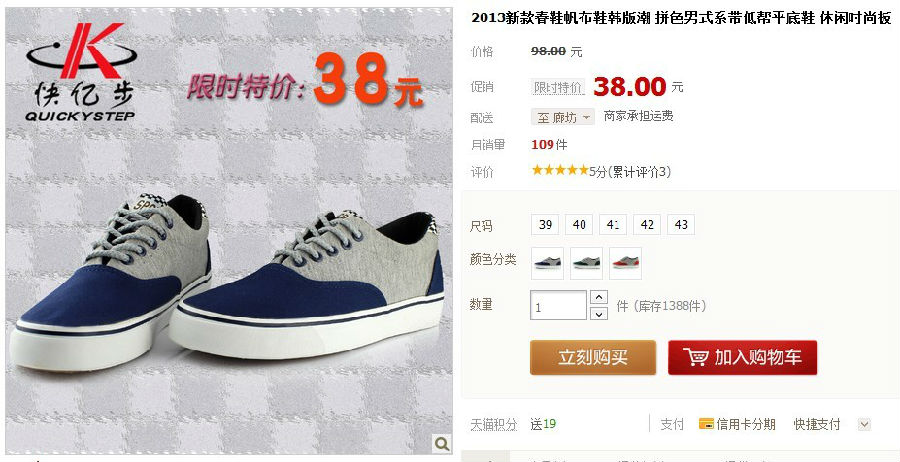
Task: Choose the dark green shoe color thumbnail
Action: pos(586,263)
